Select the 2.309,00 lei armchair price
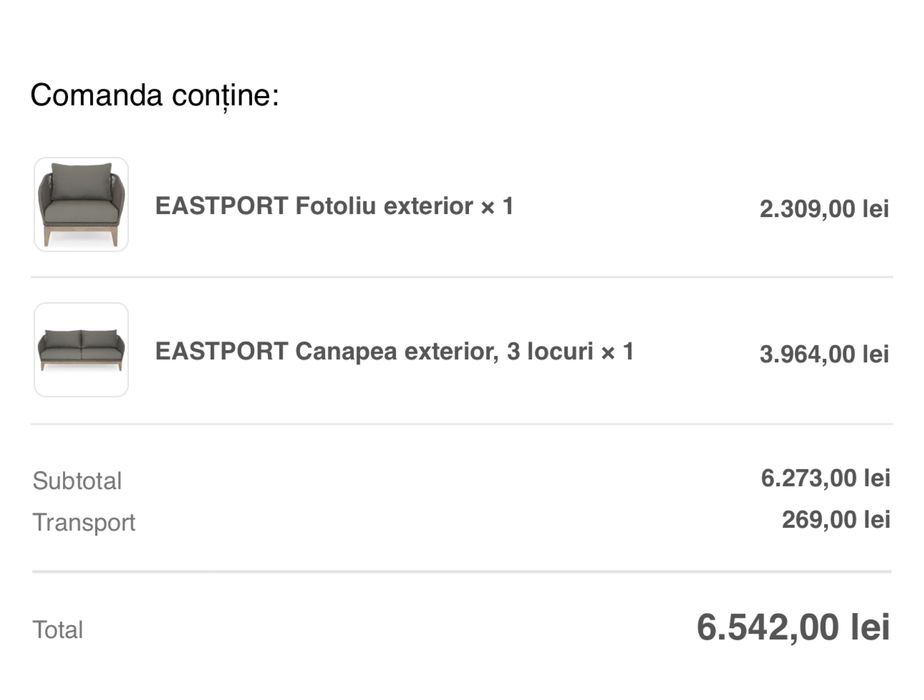 click(824, 209)
